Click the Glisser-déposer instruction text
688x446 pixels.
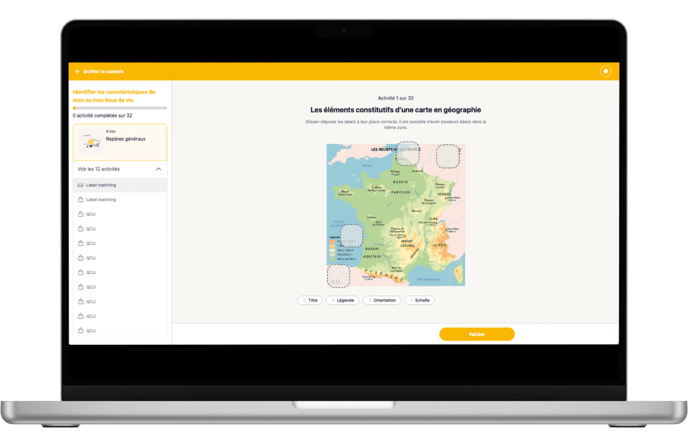coord(396,124)
